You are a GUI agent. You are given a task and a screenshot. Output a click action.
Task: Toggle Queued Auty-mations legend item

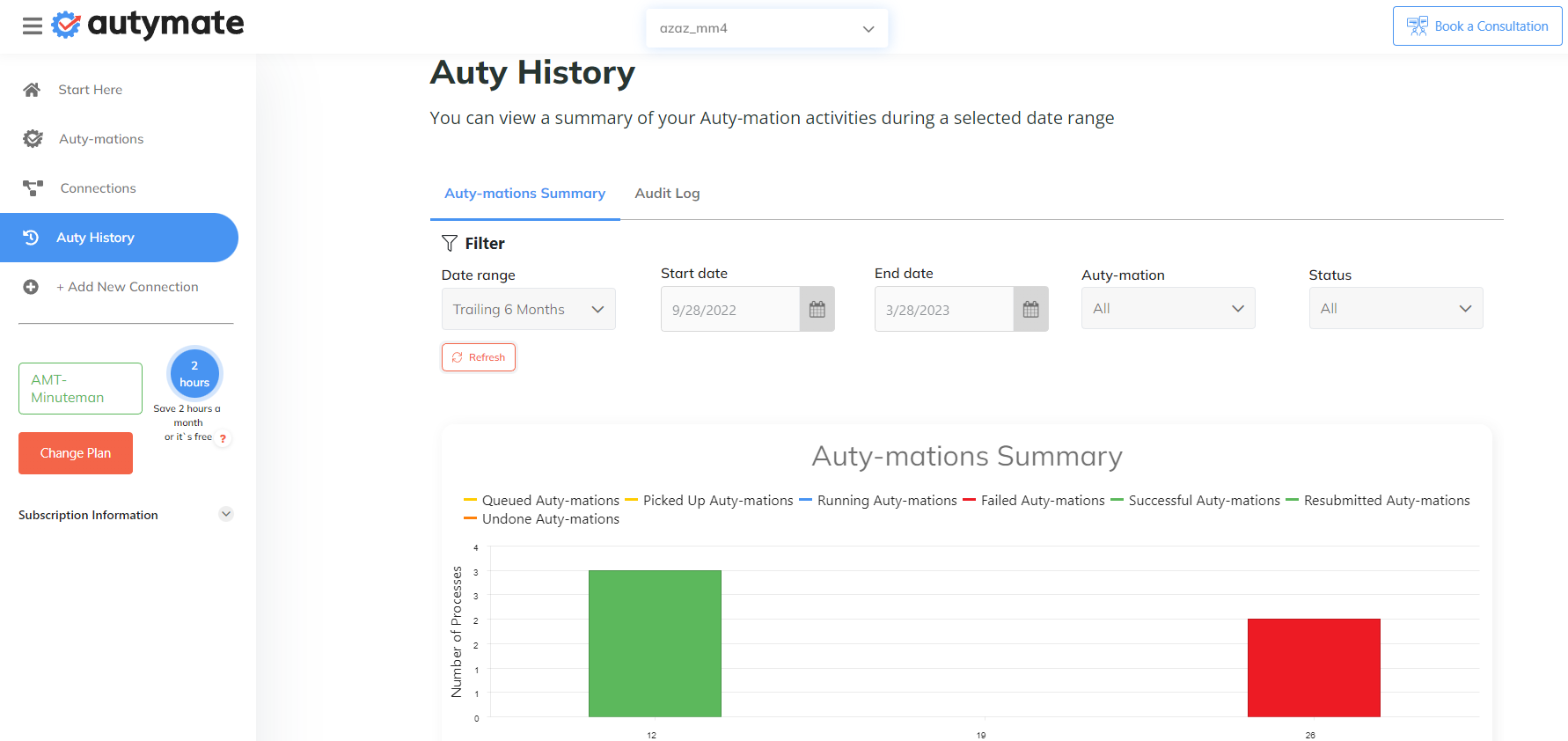pos(541,501)
